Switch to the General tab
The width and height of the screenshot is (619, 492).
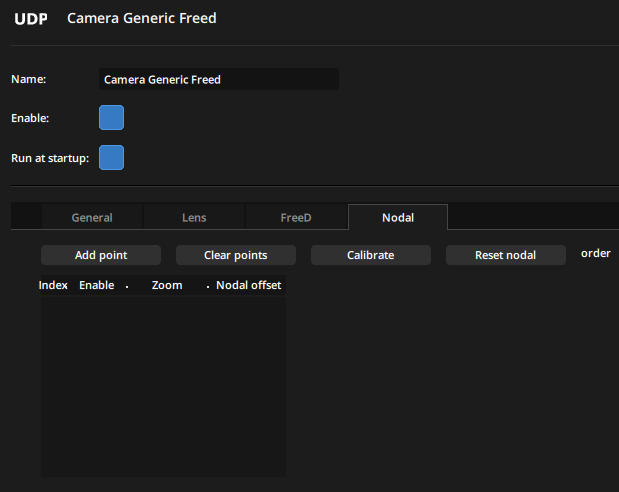[x=92, y=217]
